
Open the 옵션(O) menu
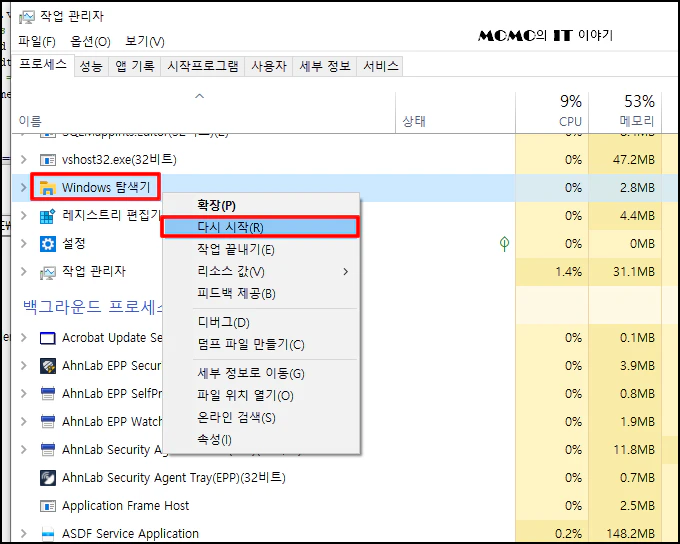[90, 42]
